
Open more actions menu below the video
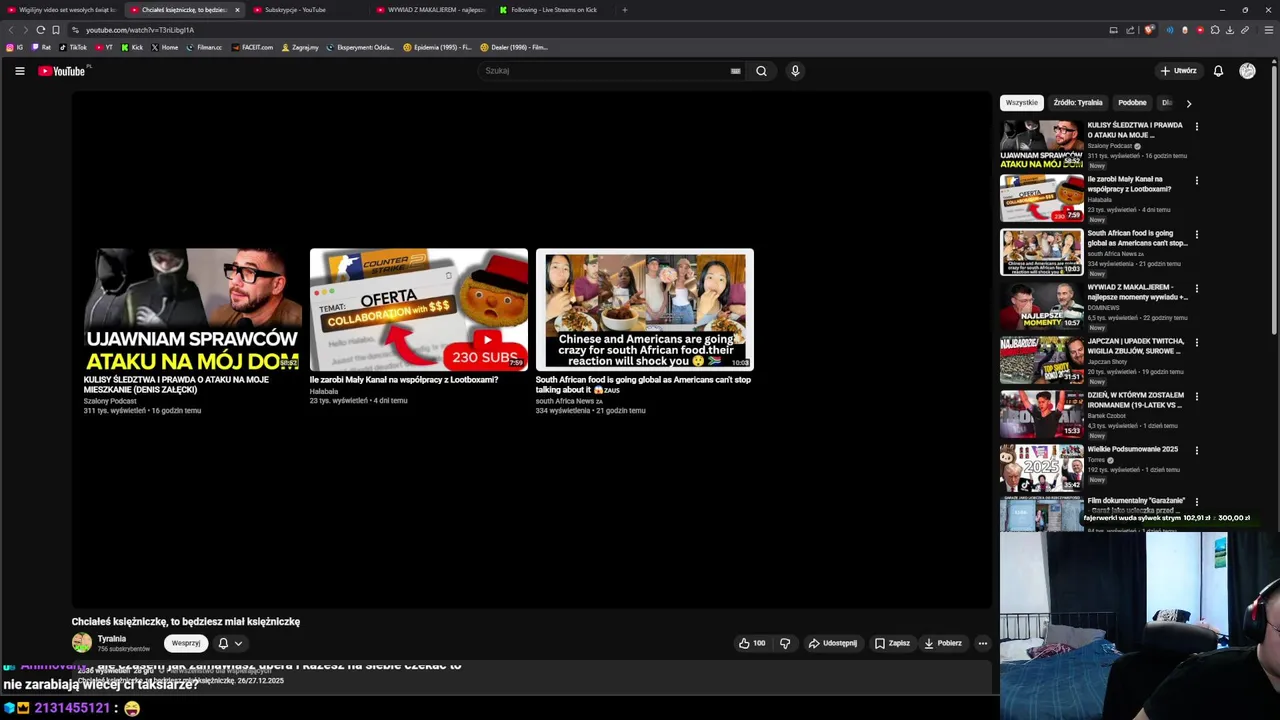tap(983, 643)
